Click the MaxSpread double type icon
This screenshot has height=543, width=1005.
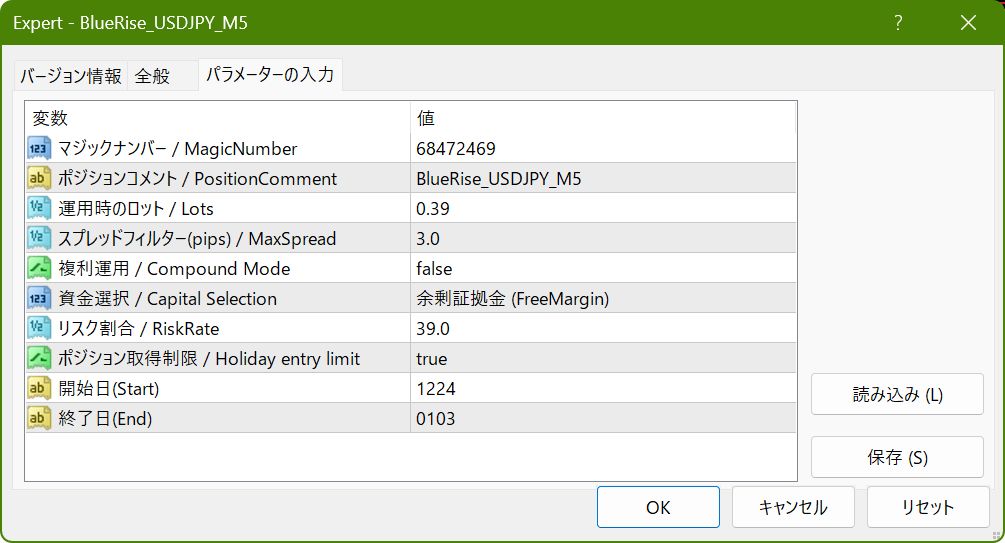[x=39, y=239]
